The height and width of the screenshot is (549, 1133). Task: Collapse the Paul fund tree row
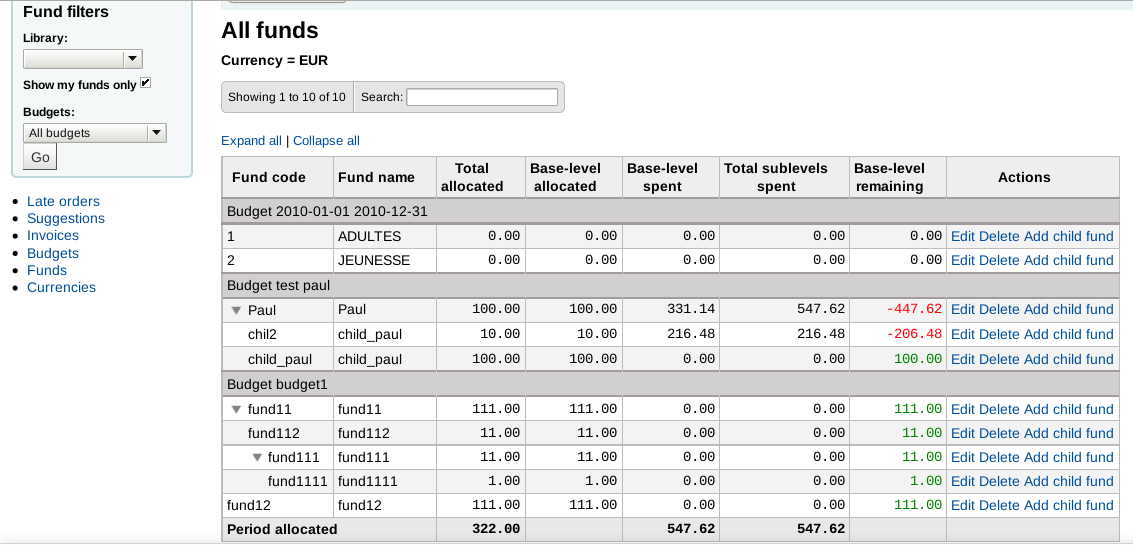(237, 310)
